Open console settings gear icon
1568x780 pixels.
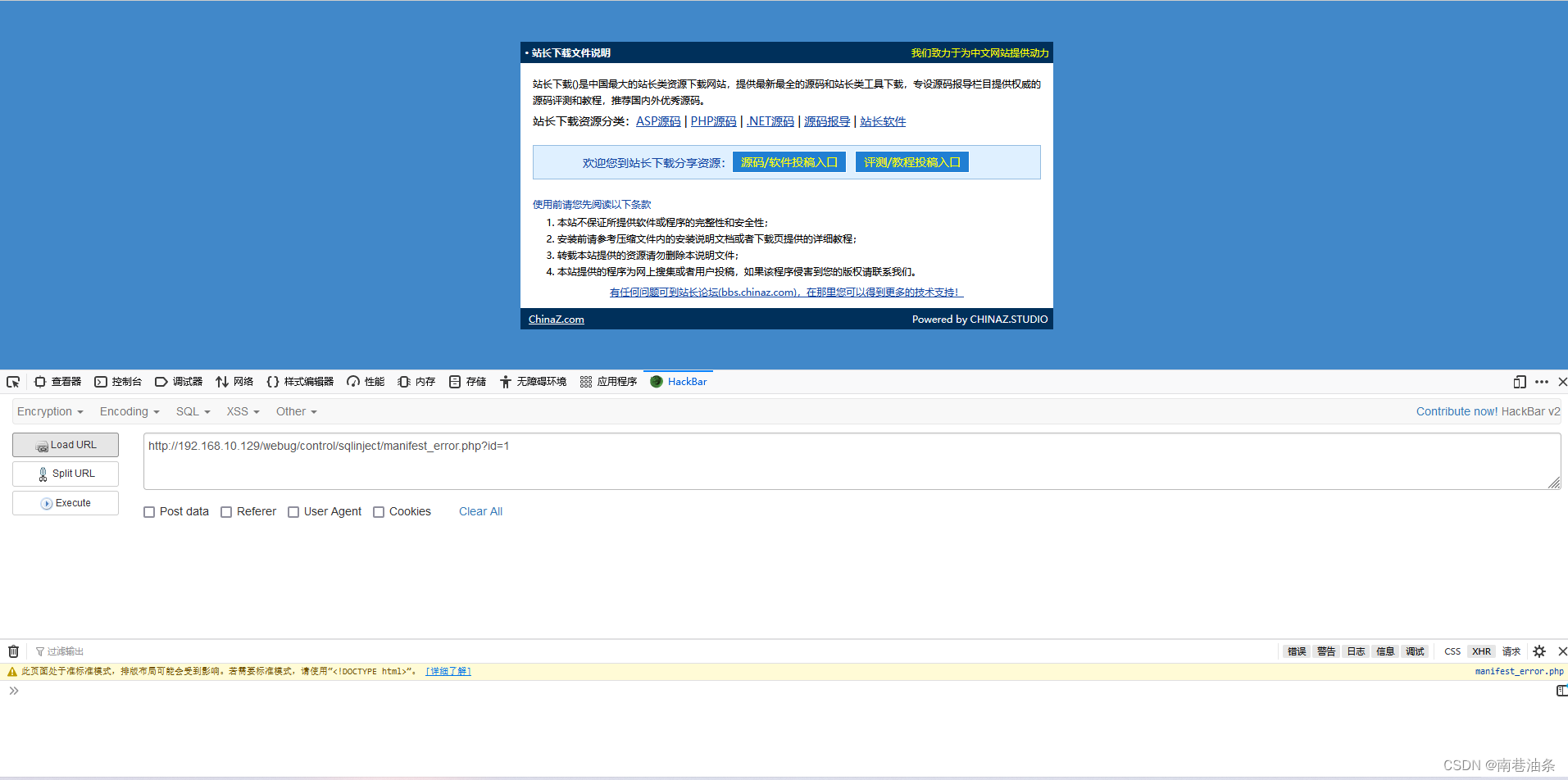pos(1538,651)
